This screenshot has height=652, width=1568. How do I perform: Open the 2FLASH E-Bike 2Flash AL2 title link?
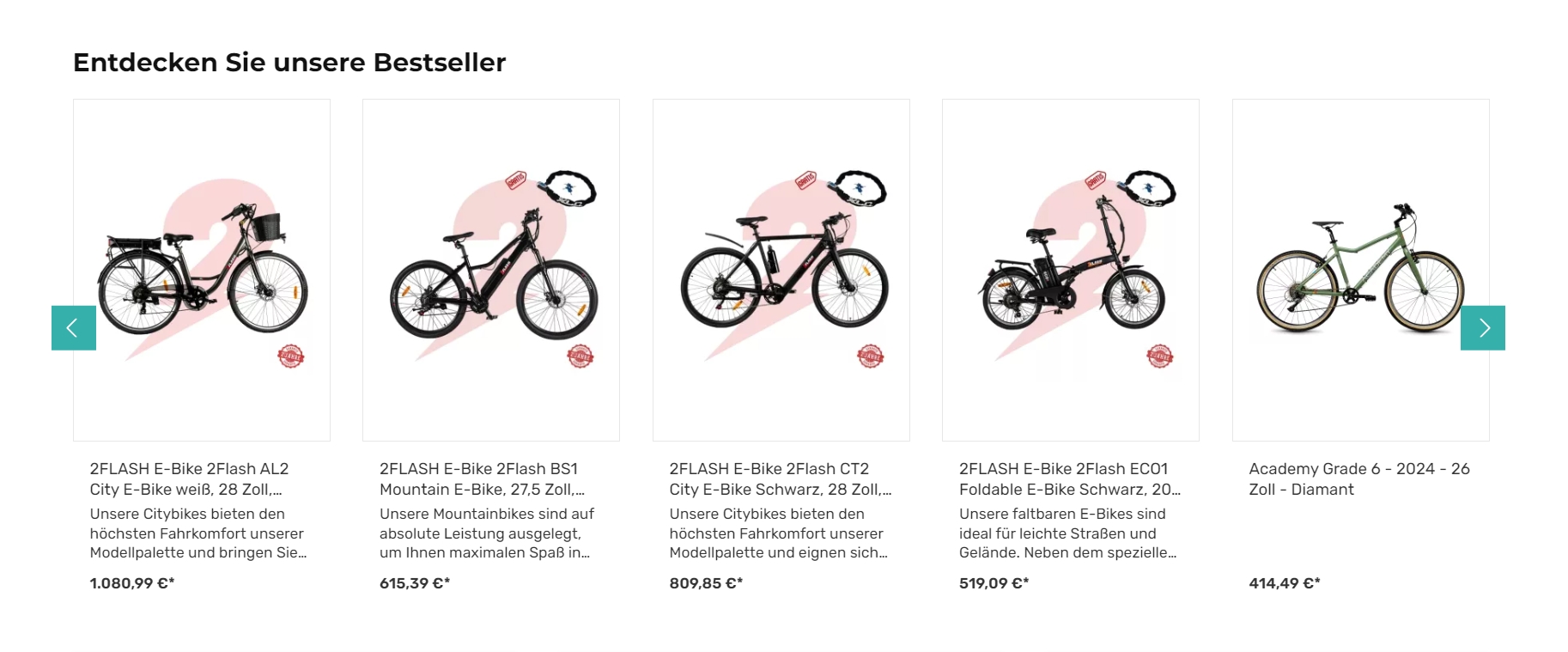[190, 479]
